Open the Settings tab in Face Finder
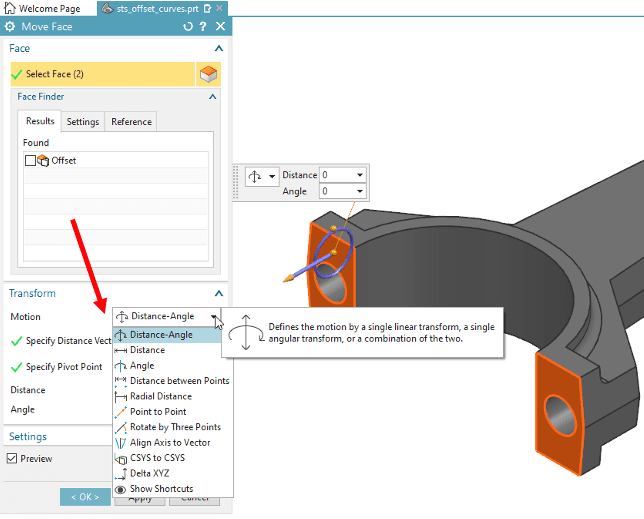The height and width of the screenshot is (519, 644). tap(83, 122)
